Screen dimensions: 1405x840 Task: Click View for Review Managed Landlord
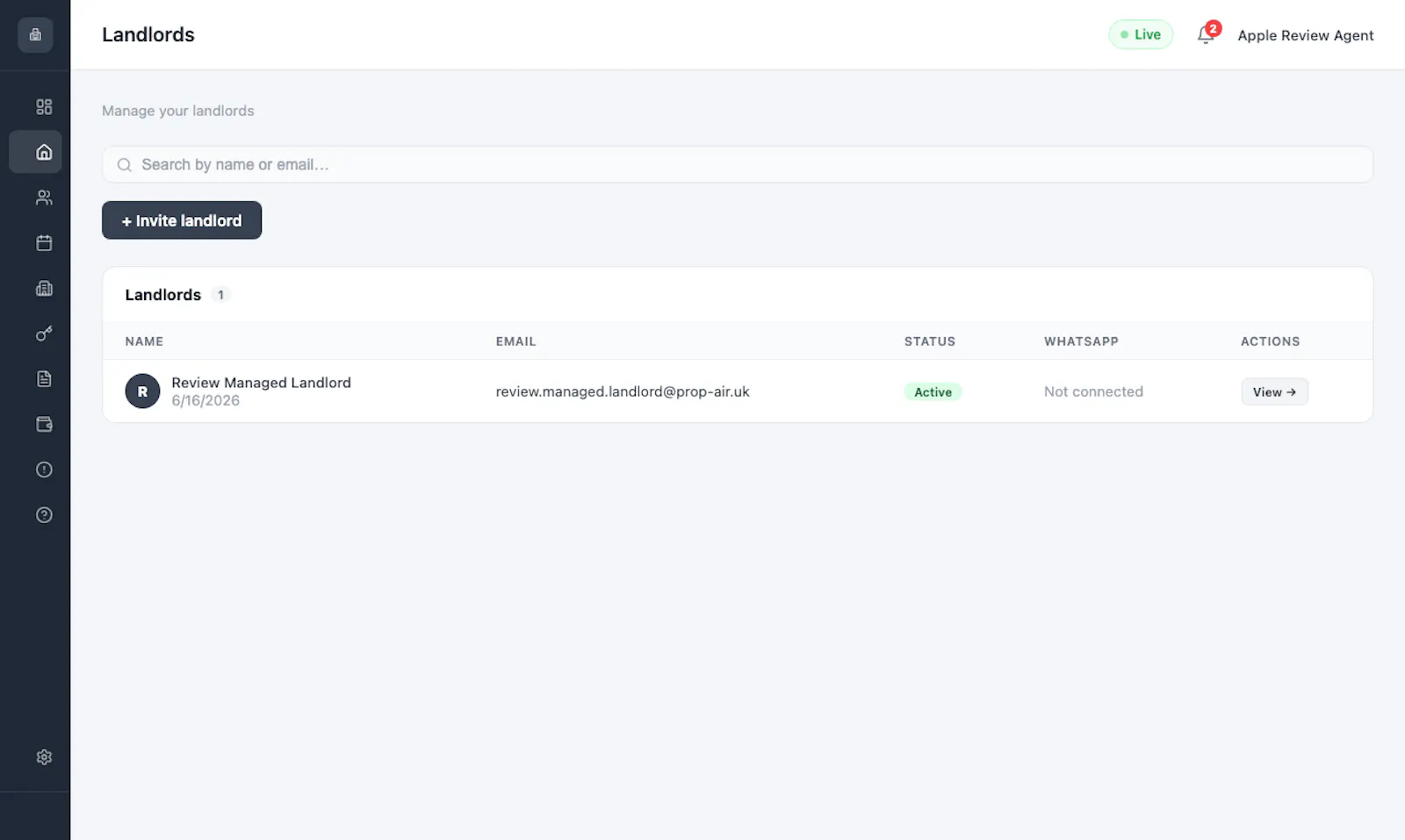1274,391
